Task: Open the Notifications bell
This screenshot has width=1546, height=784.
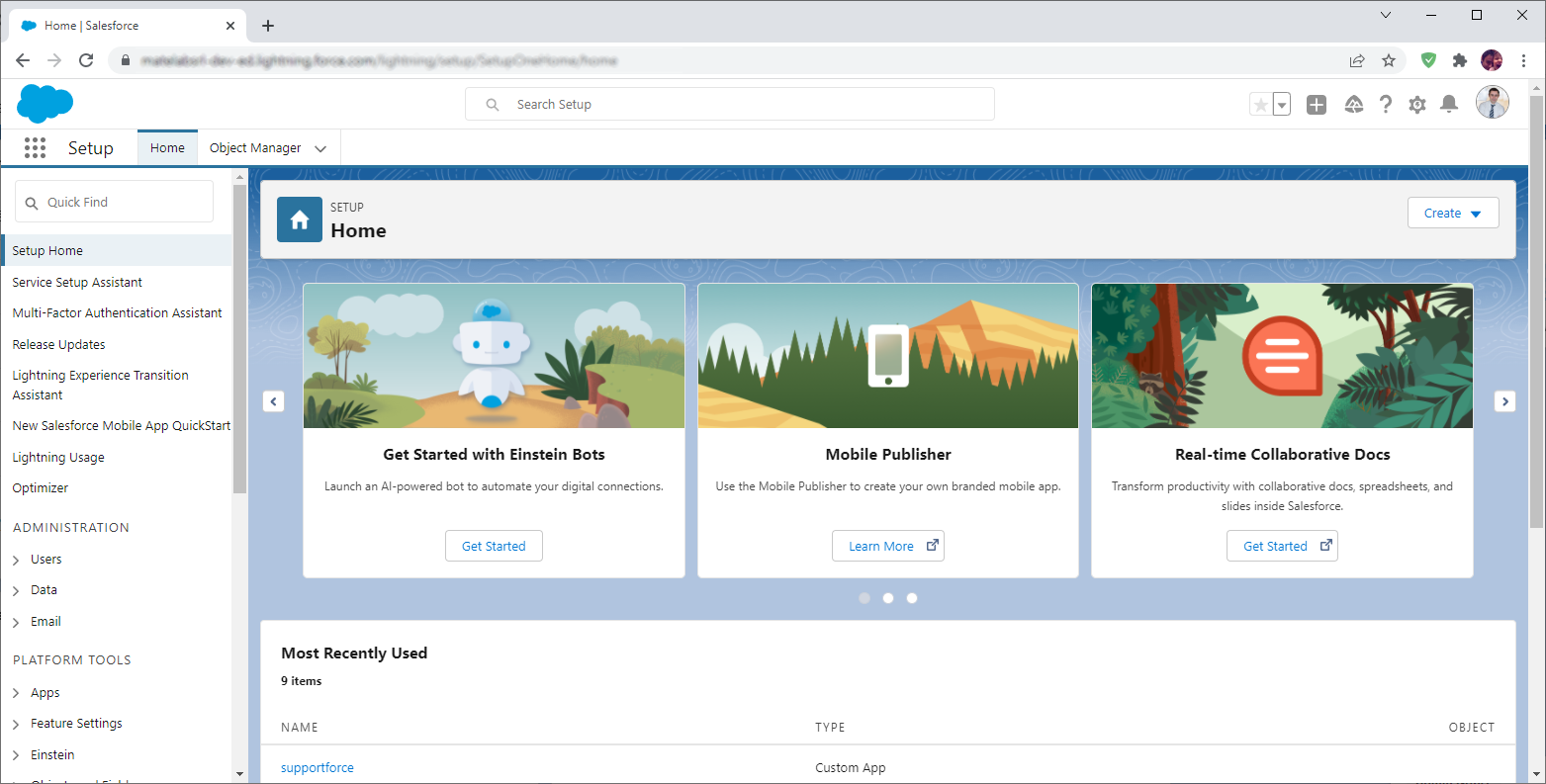Action: [x=1449, y=105]
